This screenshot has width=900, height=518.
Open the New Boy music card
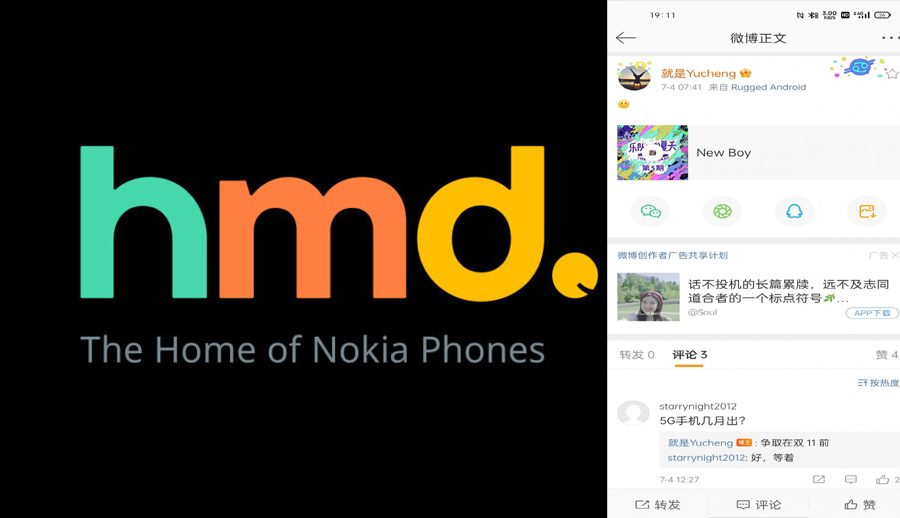pyautogui.click(x=758, y=153)
